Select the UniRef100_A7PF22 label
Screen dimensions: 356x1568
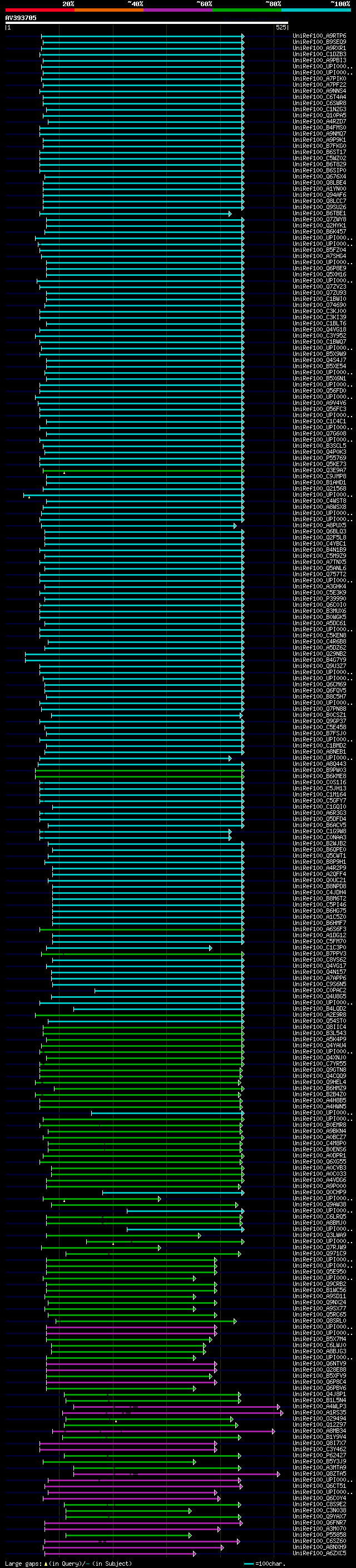[319, 85]
